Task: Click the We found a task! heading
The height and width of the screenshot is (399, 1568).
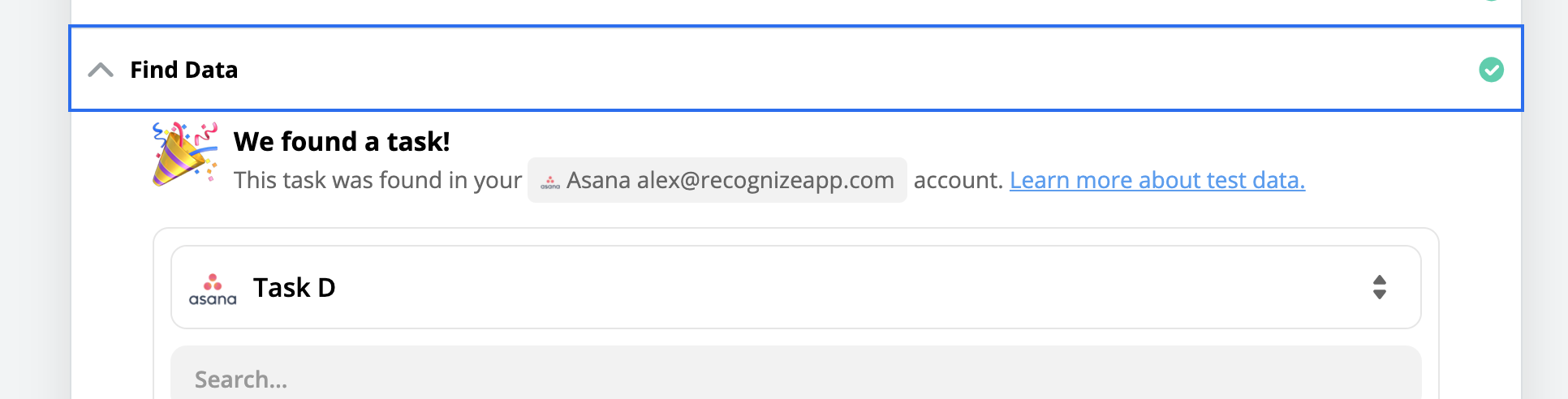Action: (342, 142)
